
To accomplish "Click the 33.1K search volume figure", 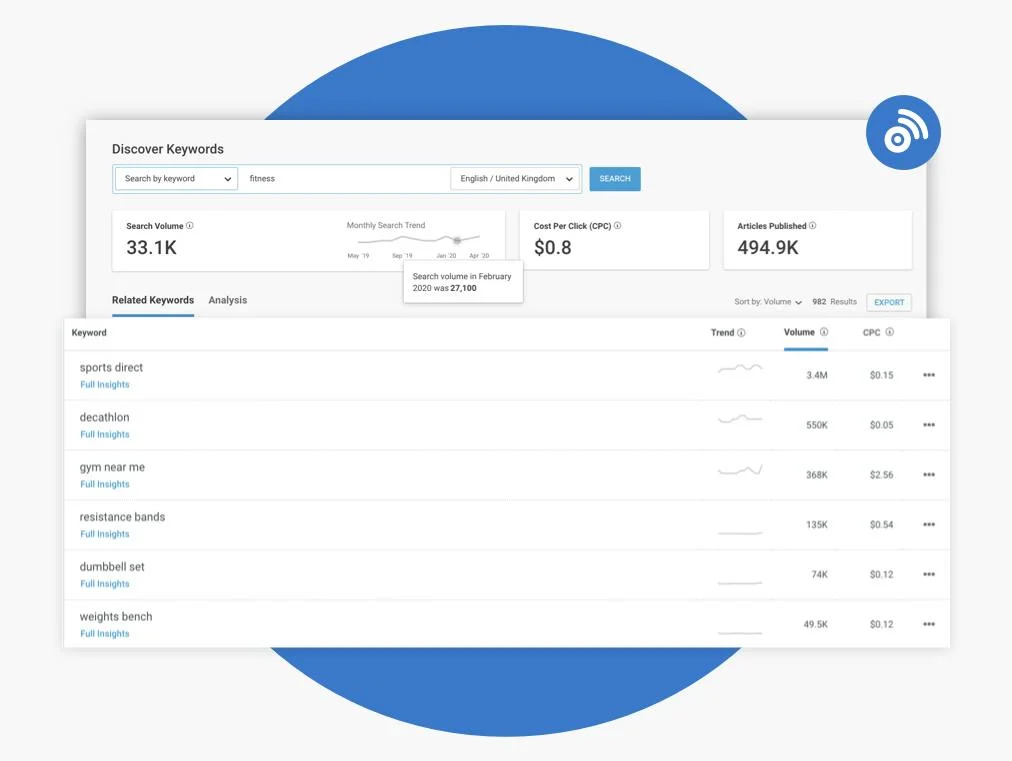I will pyautogui.click(x=151, y=248).
